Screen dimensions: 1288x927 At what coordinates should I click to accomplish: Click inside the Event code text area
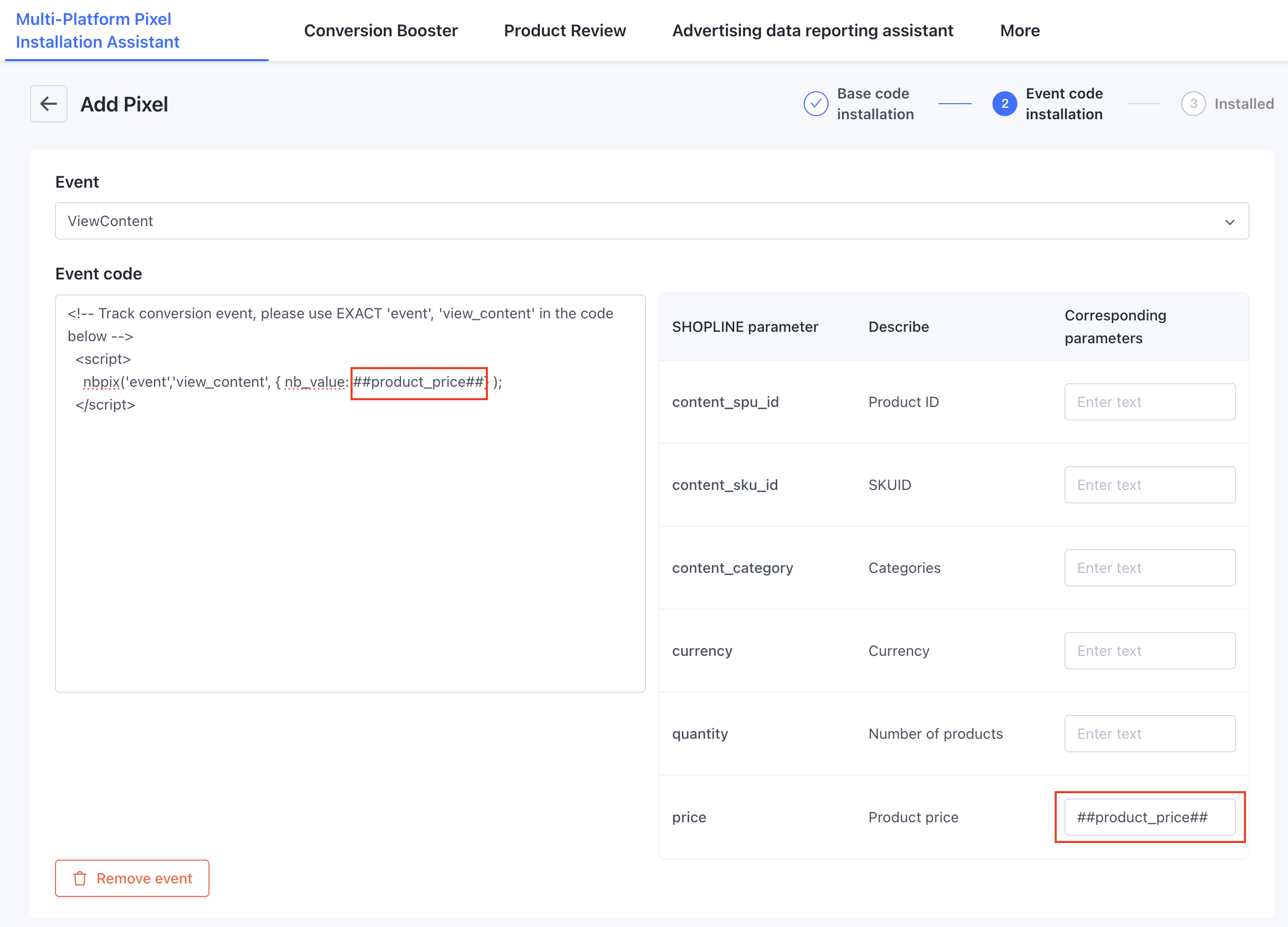[x=350, y=539]
